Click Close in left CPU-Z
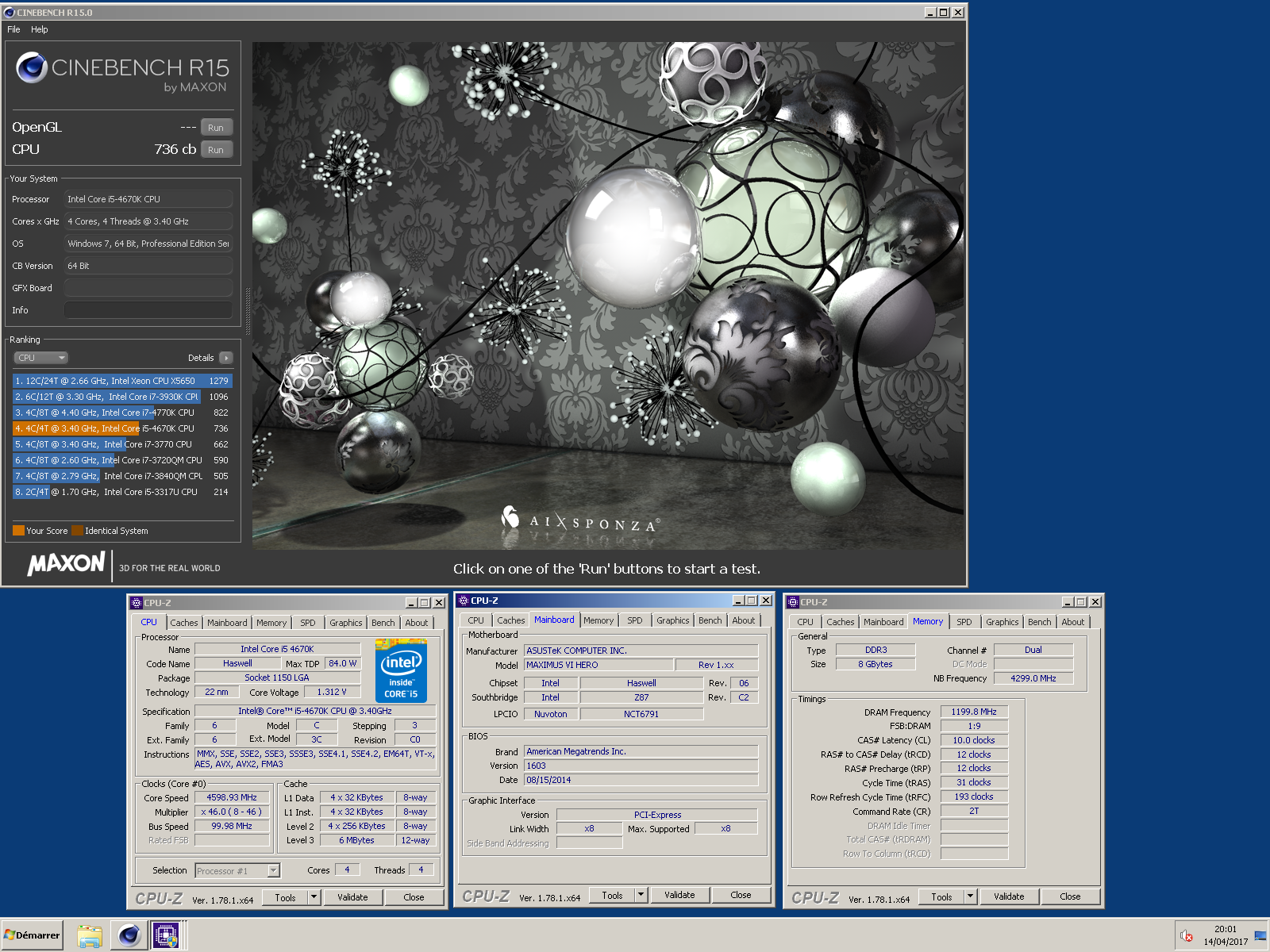Viewport: 1270px width, 952px height. point(414,897)
